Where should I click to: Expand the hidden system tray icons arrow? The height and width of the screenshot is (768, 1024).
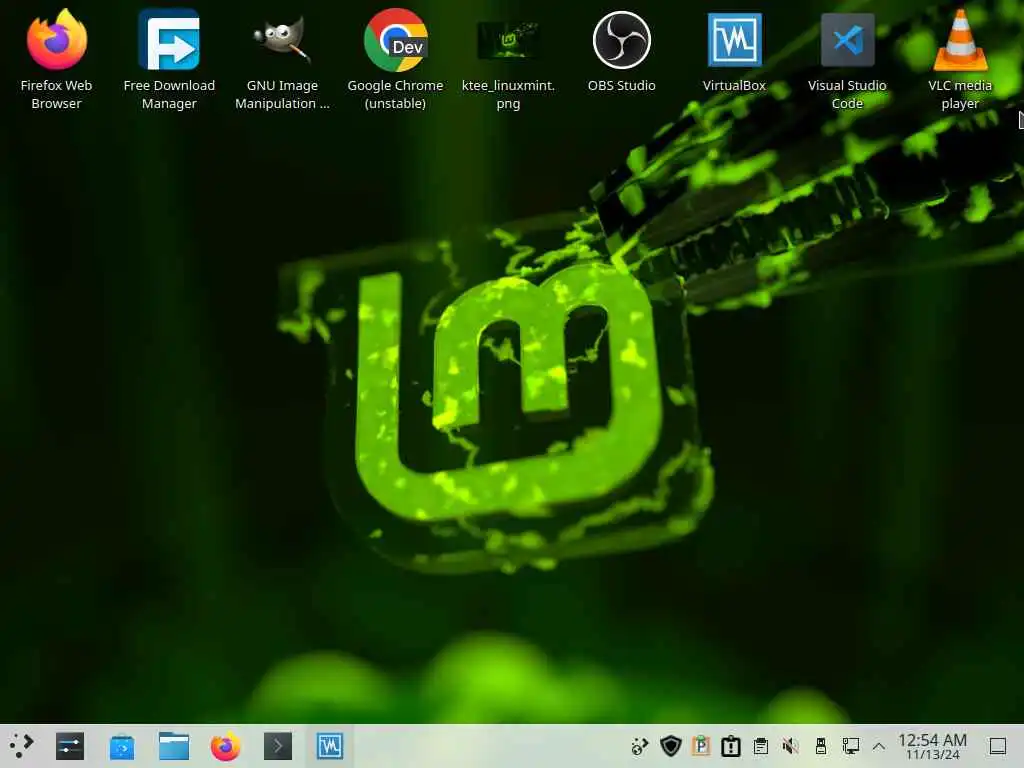click(x=879, y=746)
